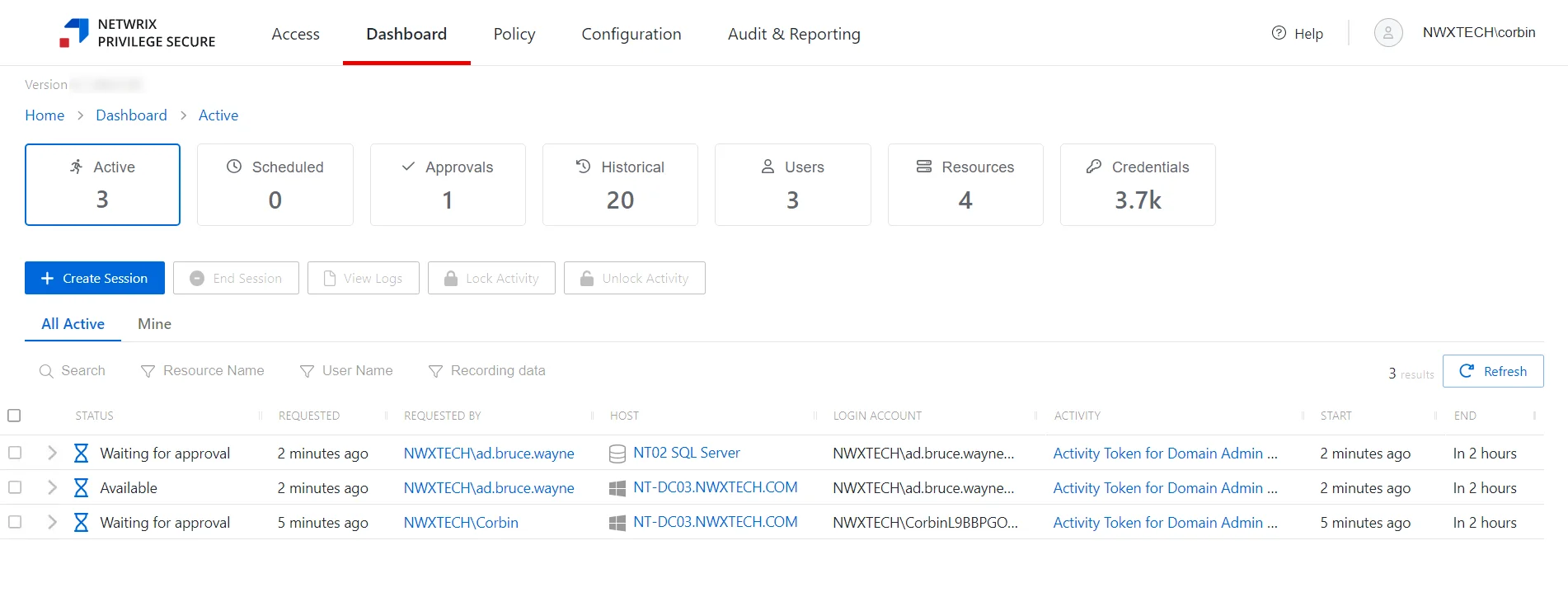The image size is (1568, 597).
Task: Sort by the LOGIN ACCOUNT column header
Action: [x=877, y=416]
